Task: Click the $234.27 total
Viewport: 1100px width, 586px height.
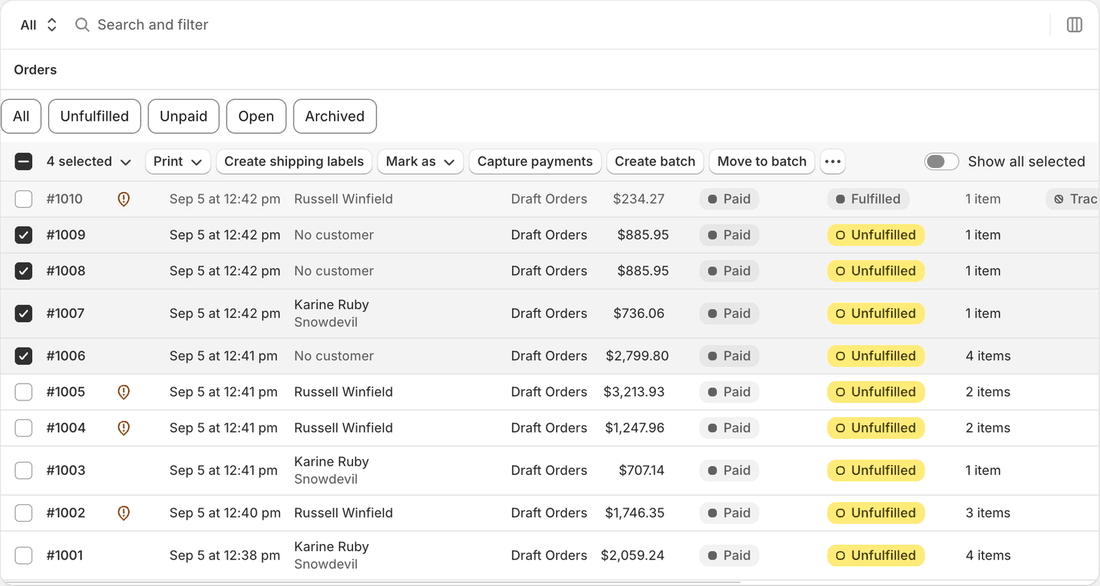Action: [x=638, y=199]
